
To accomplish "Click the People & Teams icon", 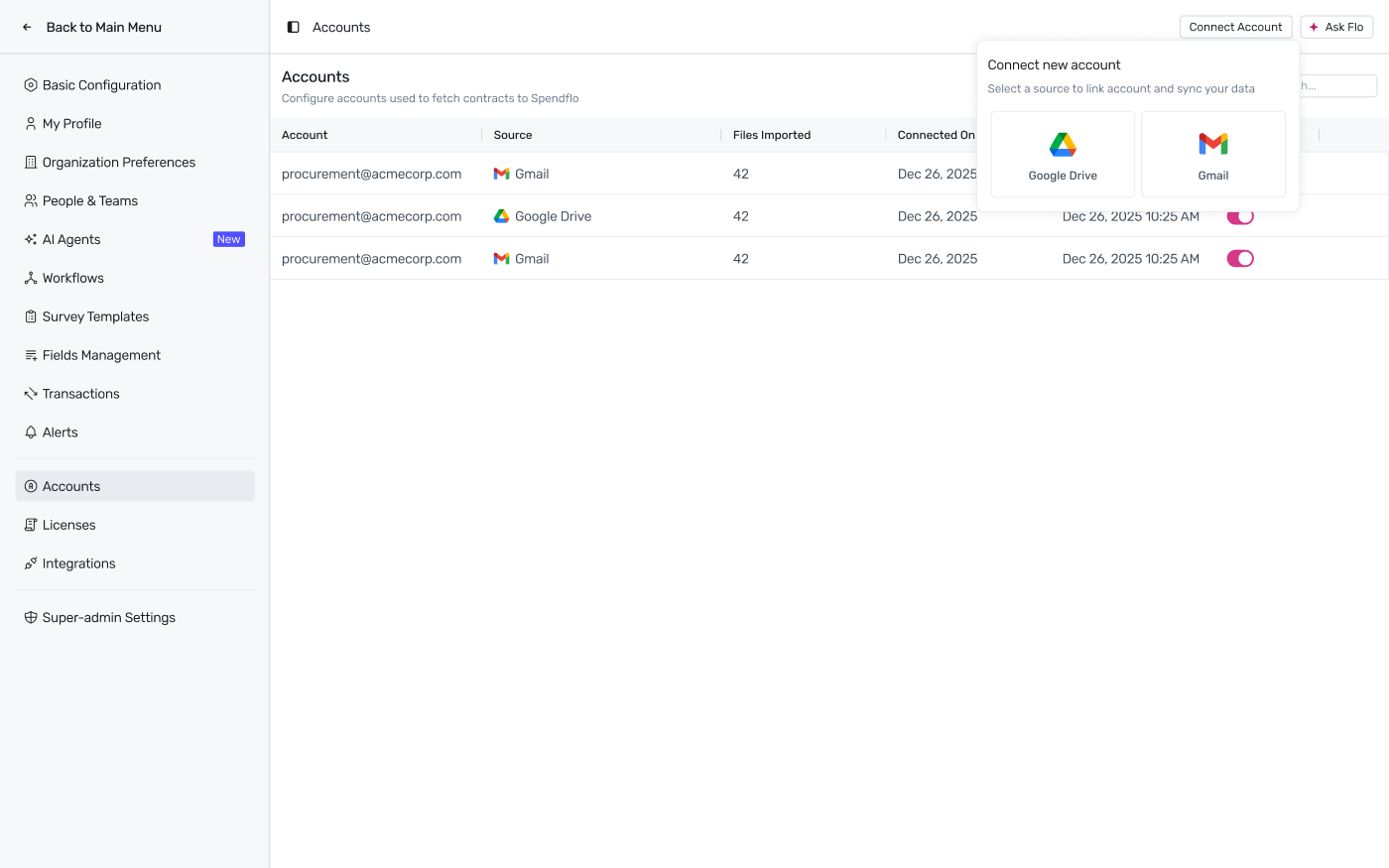I will tap(31, 201).
